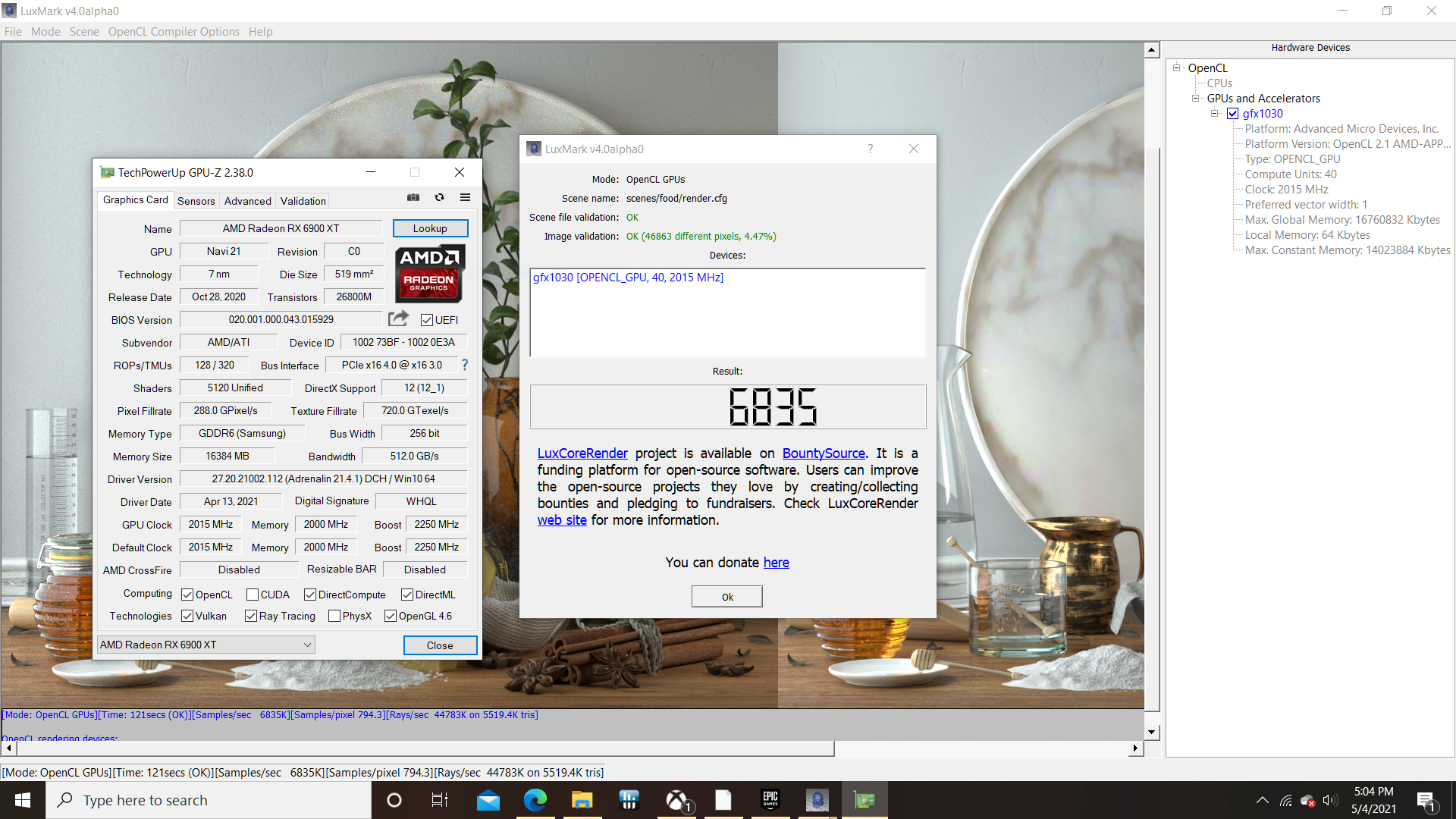Toggle the CUDA checkbox
This screenshot has height=819, width=1456.
pos(253,595)
